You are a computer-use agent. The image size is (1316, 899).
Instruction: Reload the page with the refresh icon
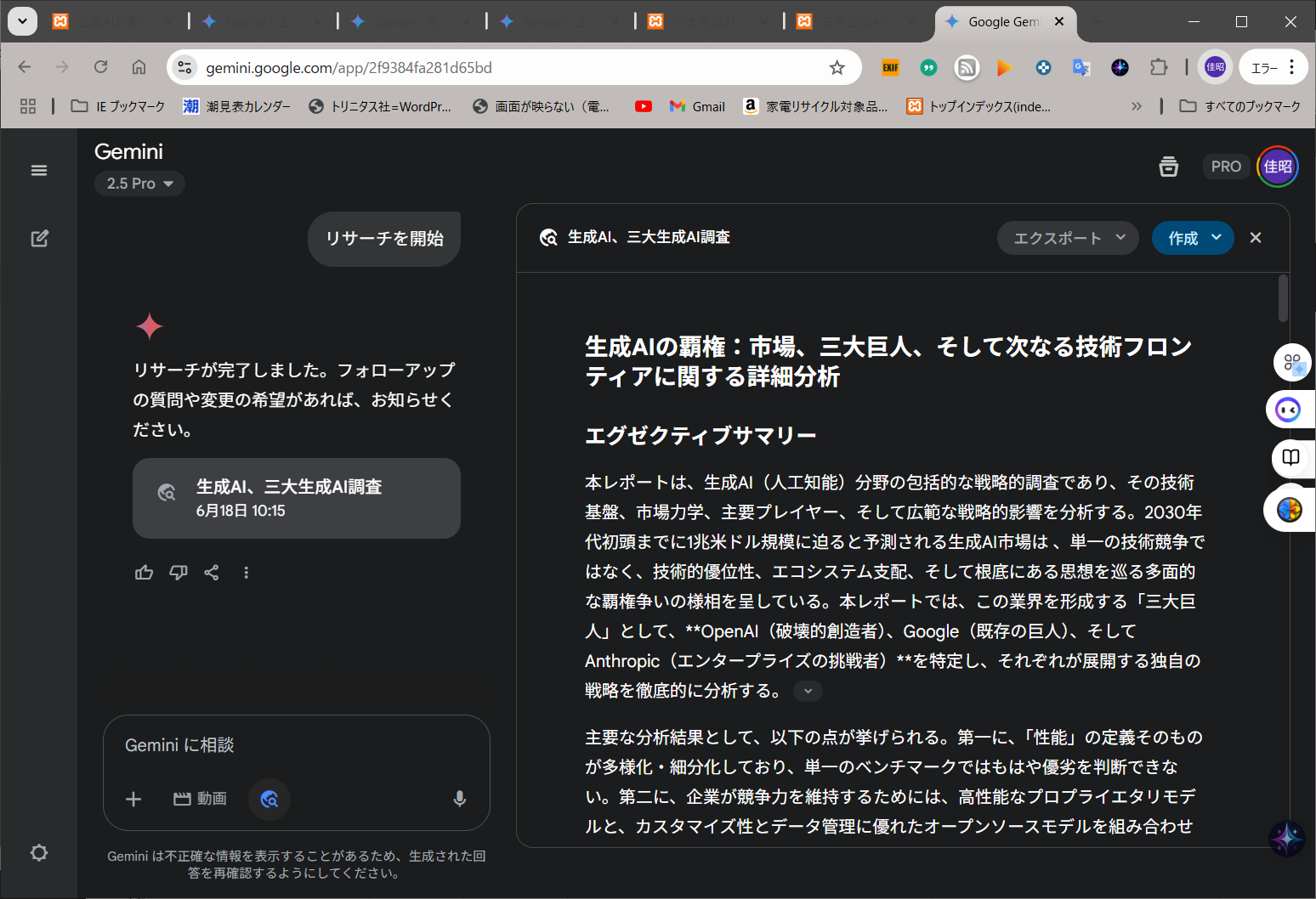100,67
